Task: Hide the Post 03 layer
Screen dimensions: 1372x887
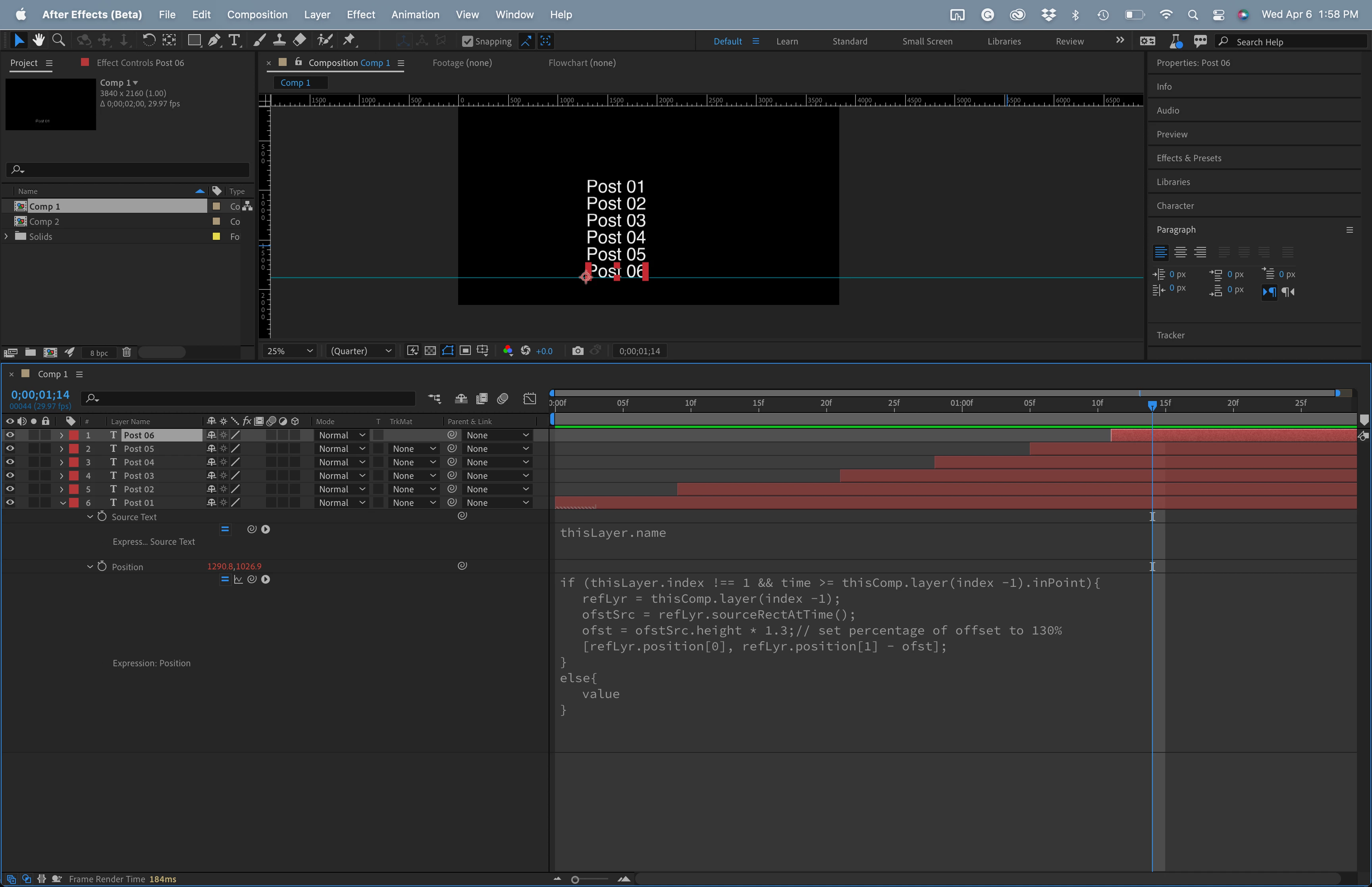Action: (x=10, y=475)
